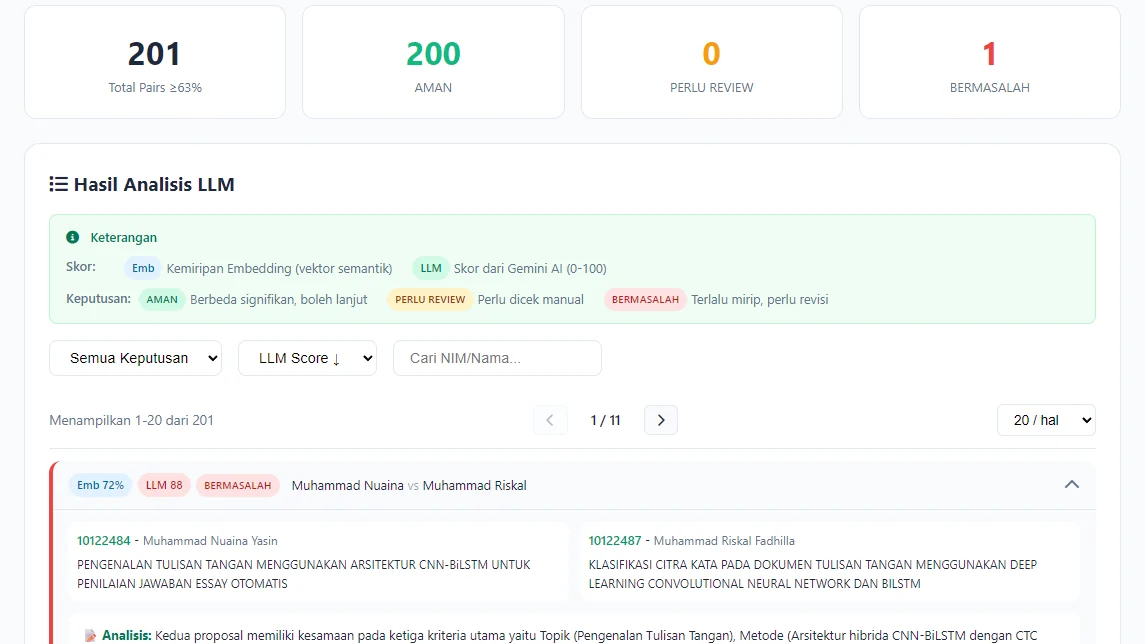Click the list icon beside Hasil Analisis LLM
This screenshot has width=1145, height=644.
point(58,184)
